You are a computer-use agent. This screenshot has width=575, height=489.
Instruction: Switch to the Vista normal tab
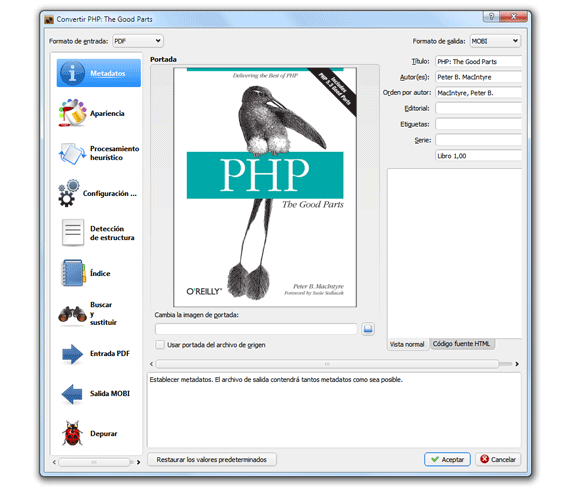pos(407,344)
